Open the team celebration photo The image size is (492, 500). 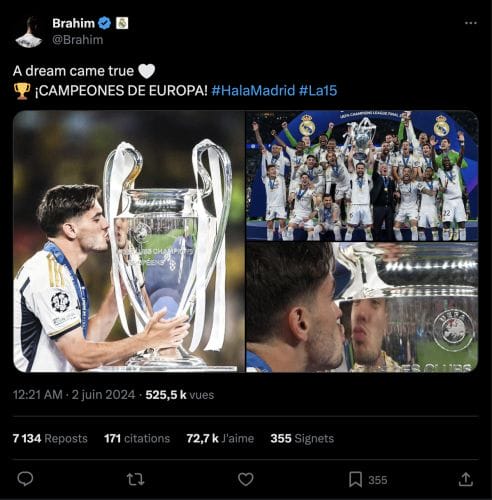(362, 175)
